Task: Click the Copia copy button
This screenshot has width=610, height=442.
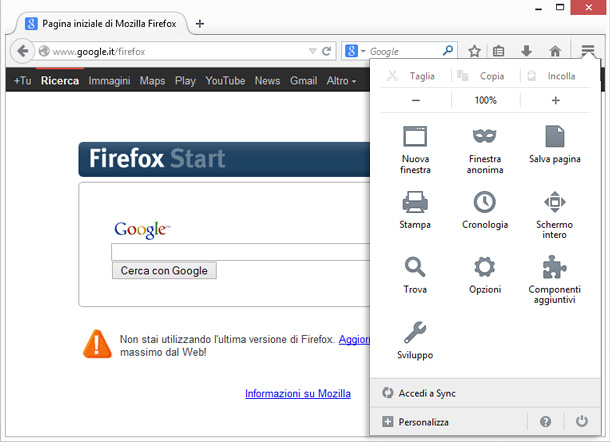Action: [480, 76]
